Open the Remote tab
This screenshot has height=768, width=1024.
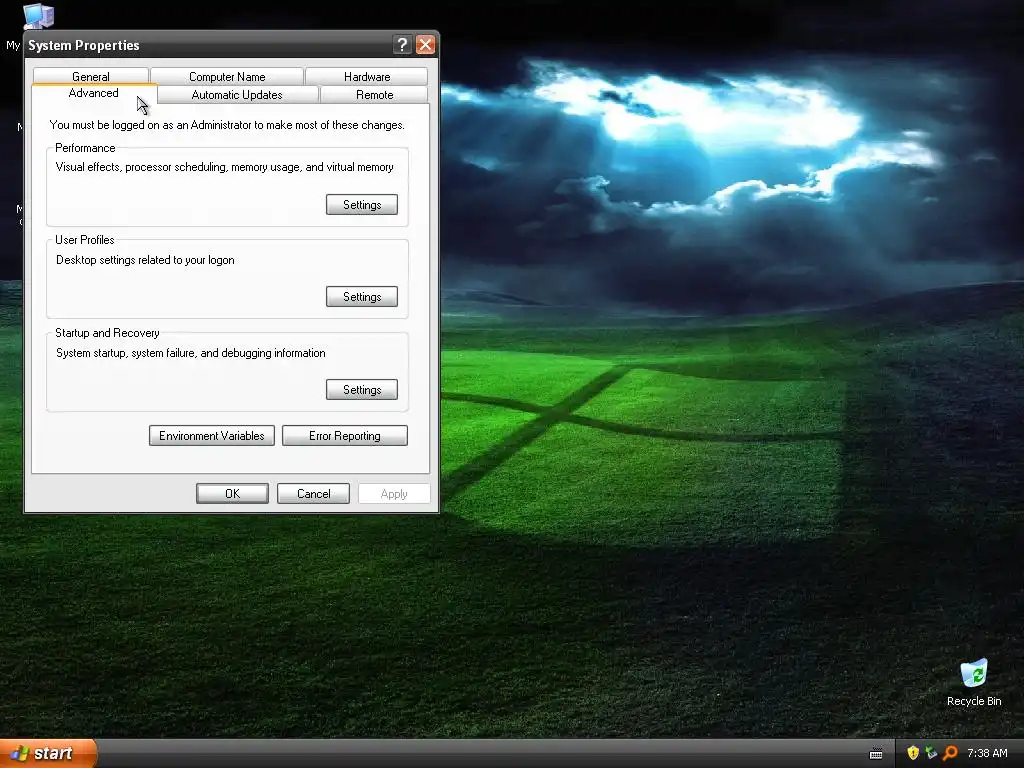[374, 95]
